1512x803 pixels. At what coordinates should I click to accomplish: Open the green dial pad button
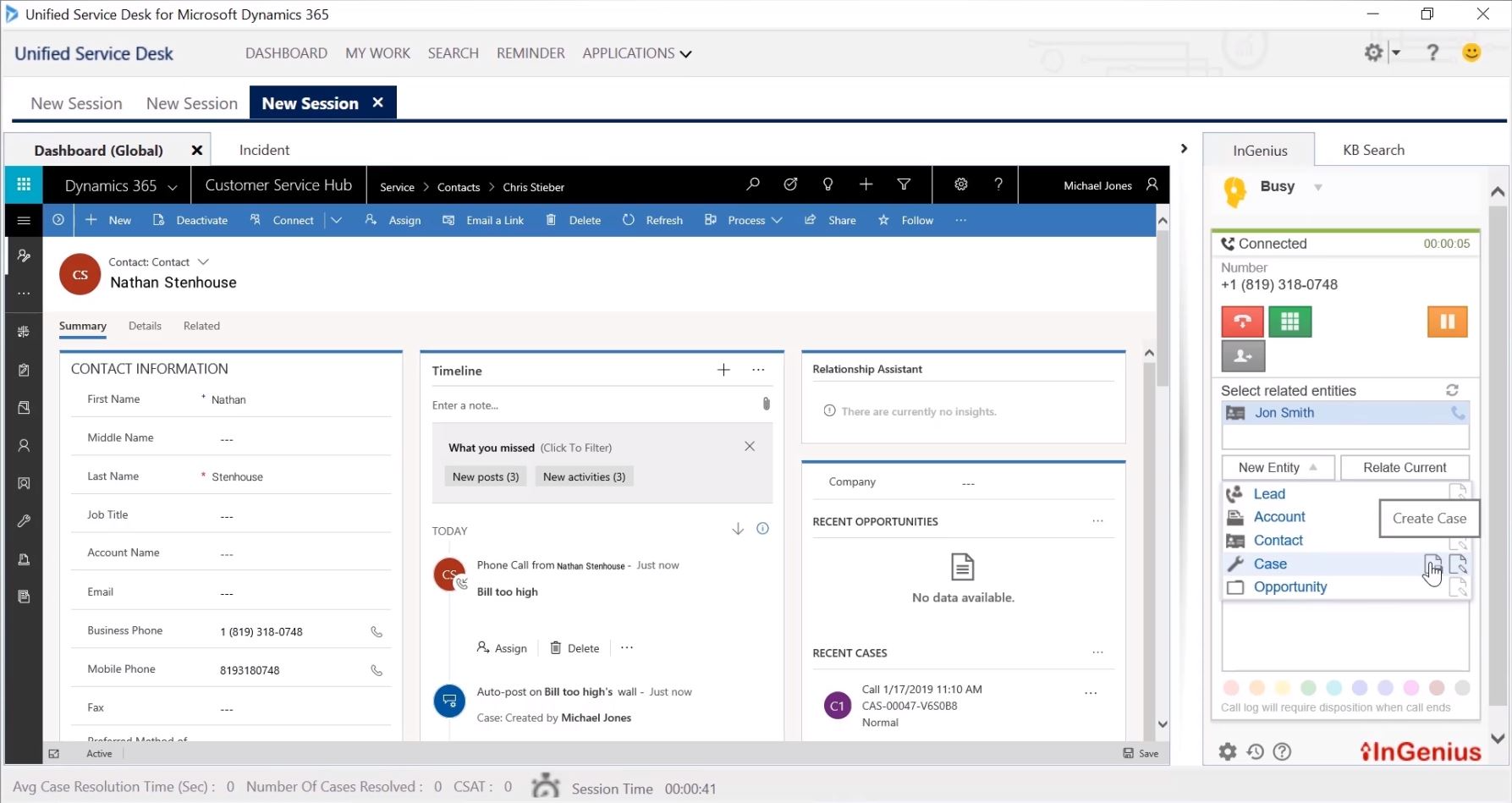point(1289,322)
